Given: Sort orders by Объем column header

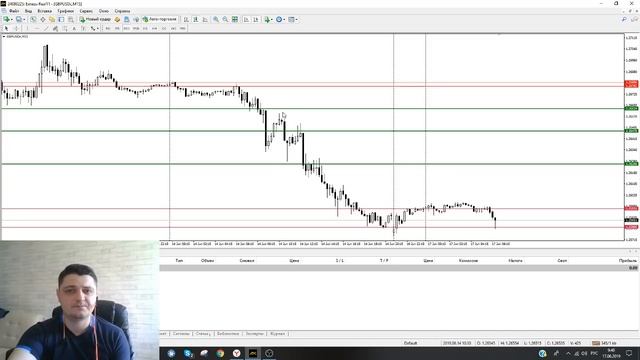Looking at the screenshot, I should [207, 260].
